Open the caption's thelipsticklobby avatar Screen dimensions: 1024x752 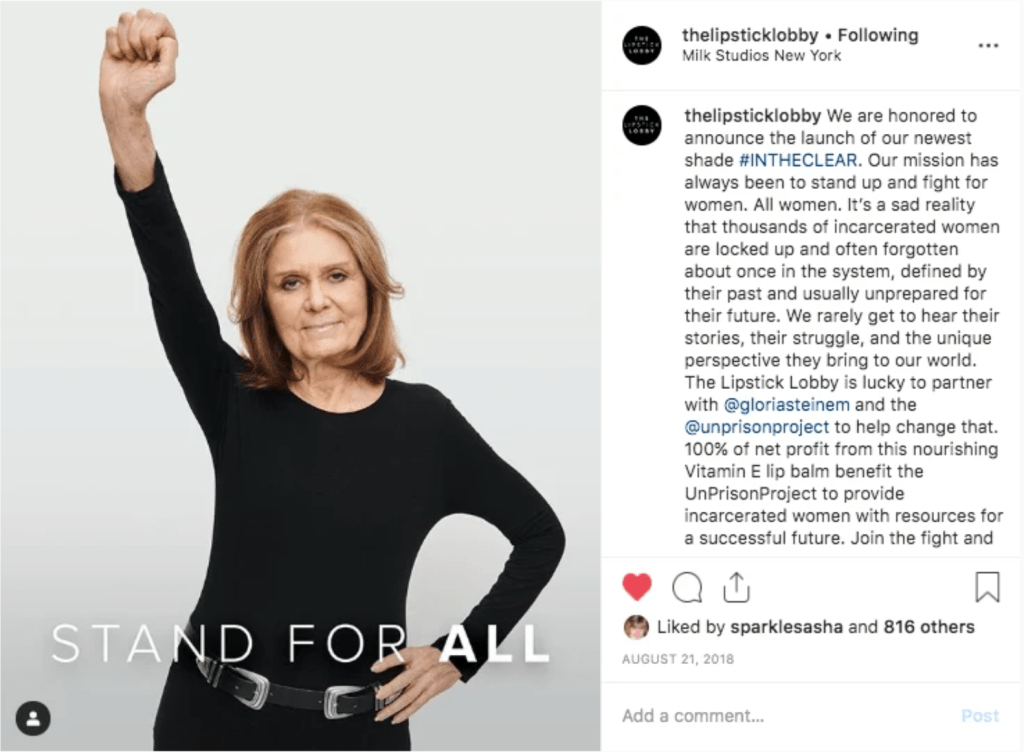(641, 124)
